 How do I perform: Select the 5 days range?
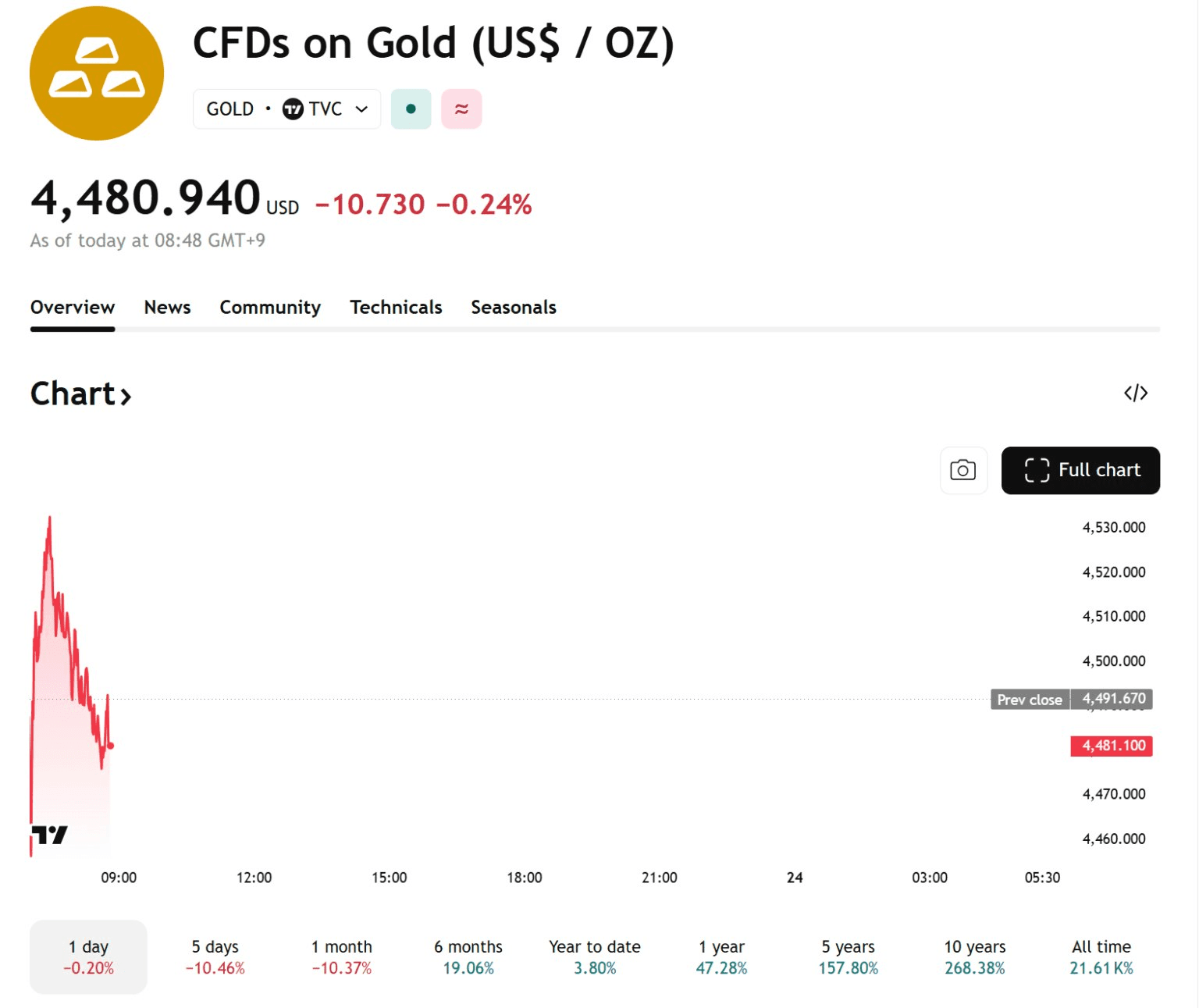pyautogui.click(x=215, y=956)
